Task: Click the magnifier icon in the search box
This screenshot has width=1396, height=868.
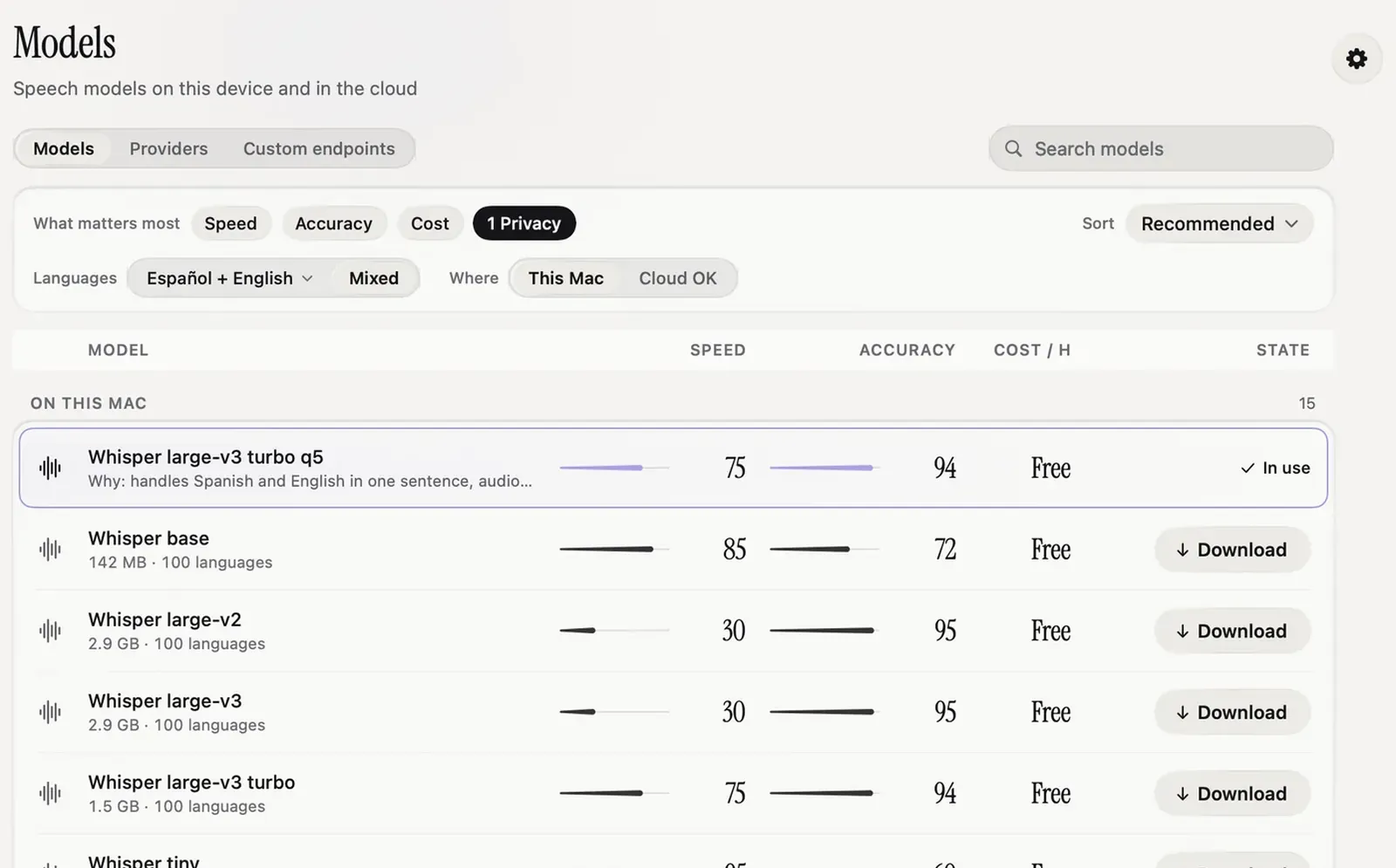Action: pyautogui.click(x=1013, y=148)
